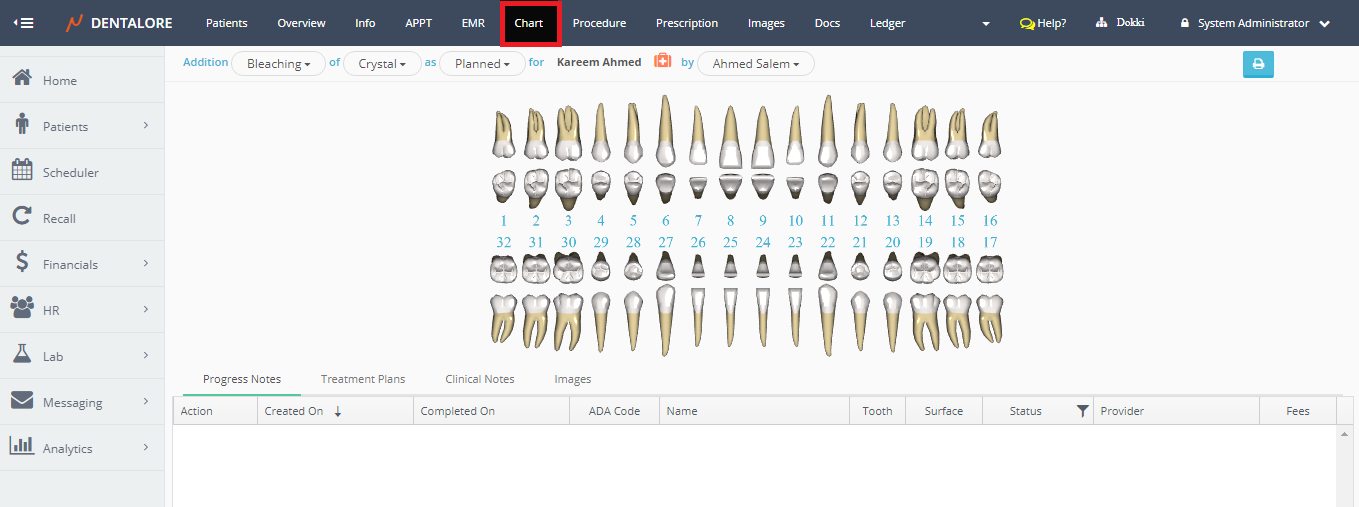The height and width of the screenshot is (507, 1359).
Task: Click the Status column filter icon
Action: tap(1082, 411)
